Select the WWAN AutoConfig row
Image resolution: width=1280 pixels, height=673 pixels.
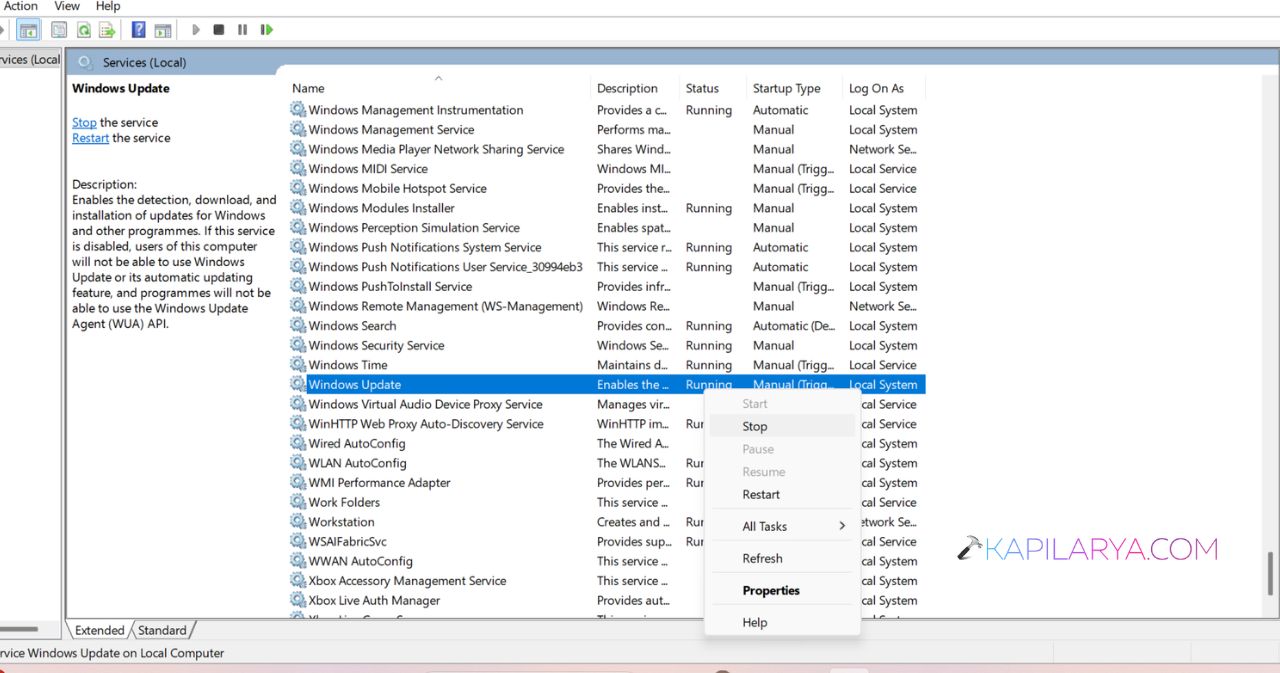[x=606, y=561]
